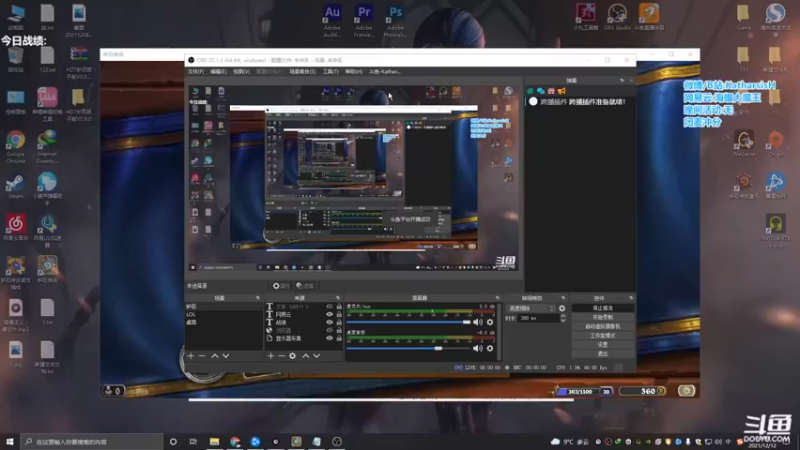The width and height of the screenshot is (800, 450).
Task: Click the exit button in Controls
Action: click(x=603, y=354)
